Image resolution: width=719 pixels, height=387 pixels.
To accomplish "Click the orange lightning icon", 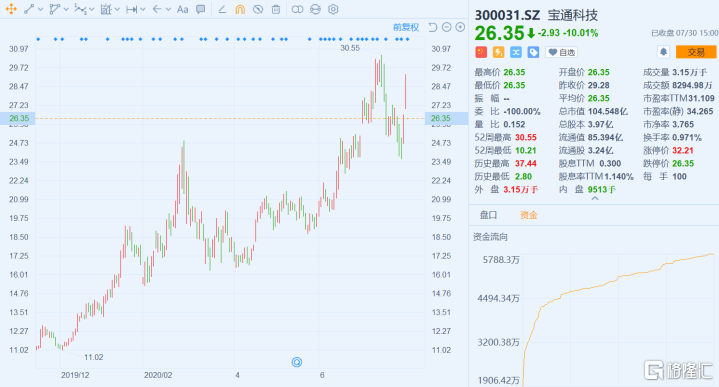I will (x=498, y=52).
